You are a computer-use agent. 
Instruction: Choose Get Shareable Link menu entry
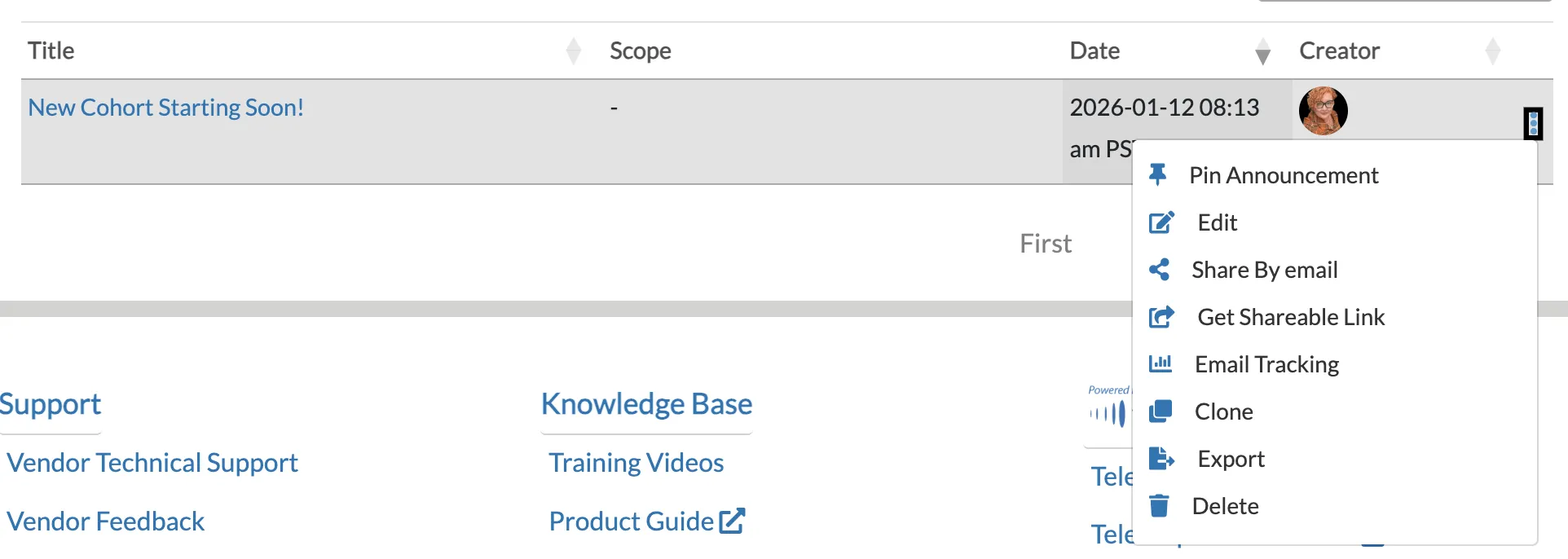click(x=1291, y=317)
